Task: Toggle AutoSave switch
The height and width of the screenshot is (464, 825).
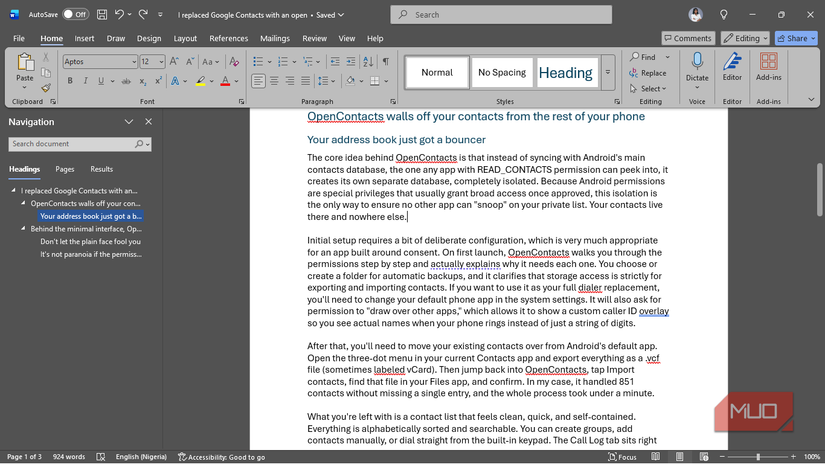Action: 75,15
